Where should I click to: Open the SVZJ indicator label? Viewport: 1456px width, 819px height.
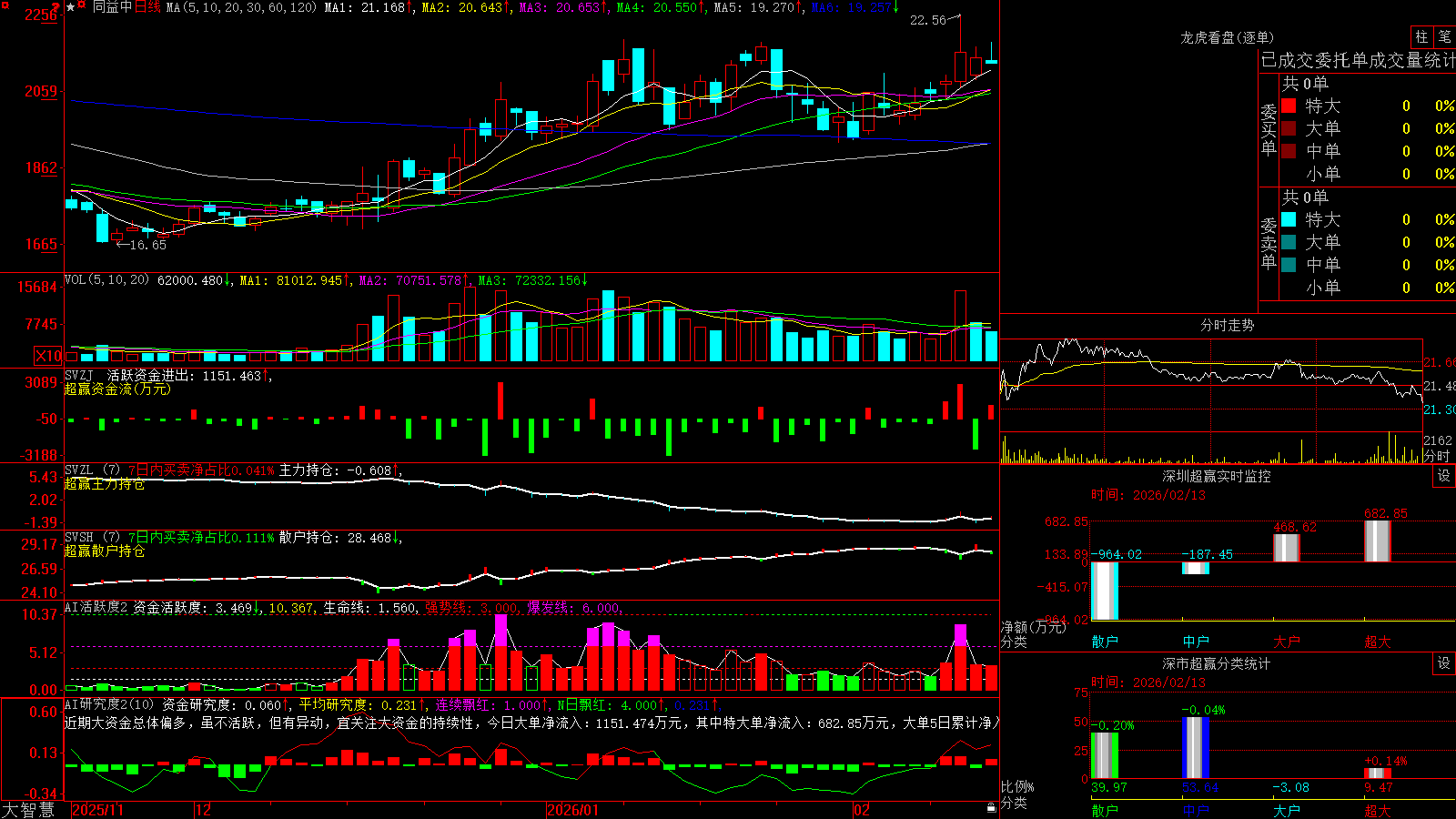79,376
